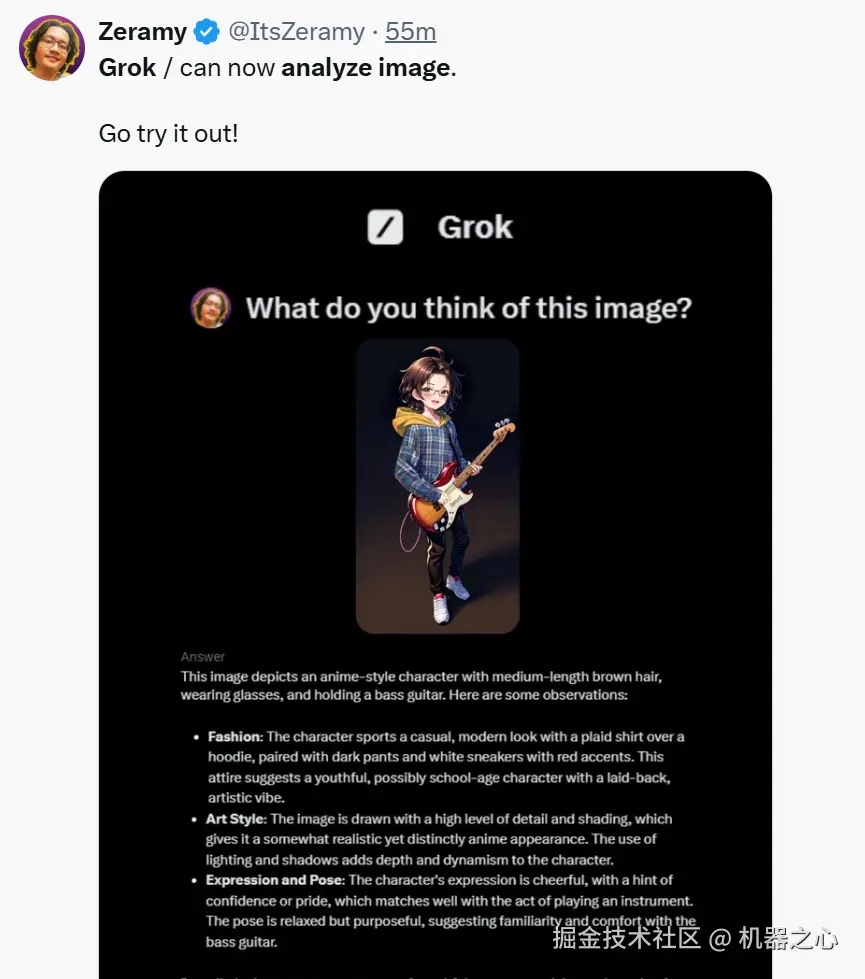The width and height of the screenshot is (865, 979).
Task: Open Zeramy's profile avatar photo
Action: [52, 48]
